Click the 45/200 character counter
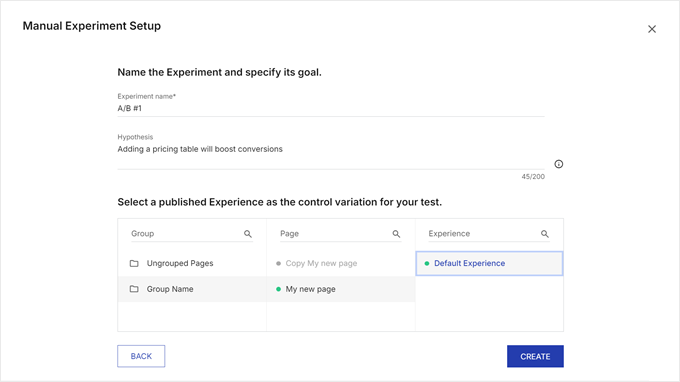This screenshot has height=382, width=680. 533,176
